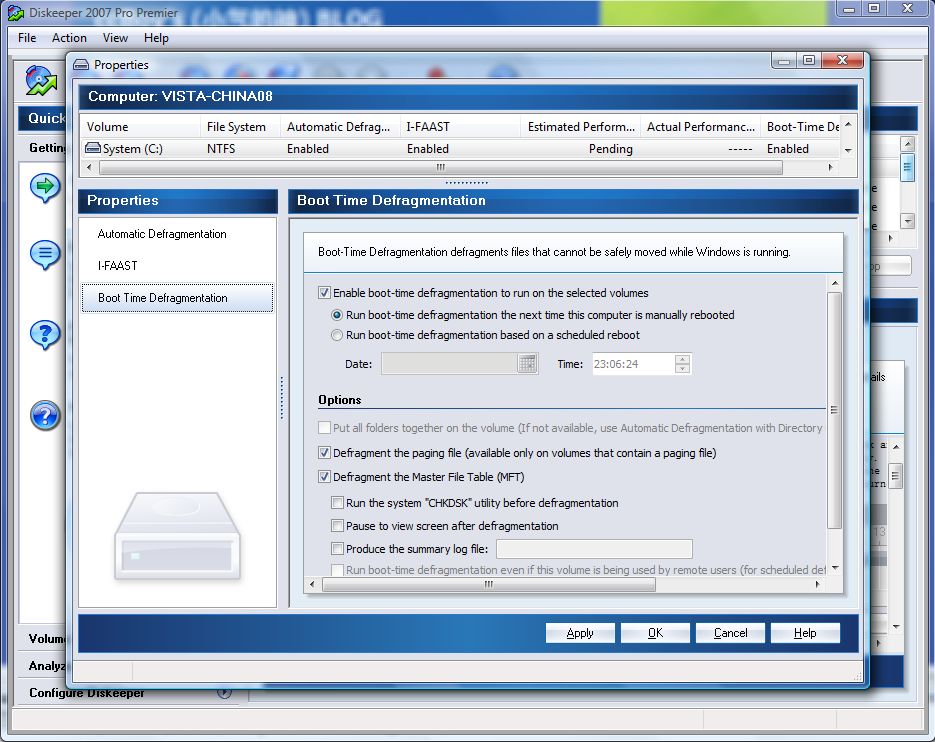Click the speech bubble question mark icon
935x742 pixels.
click(45, 335)
